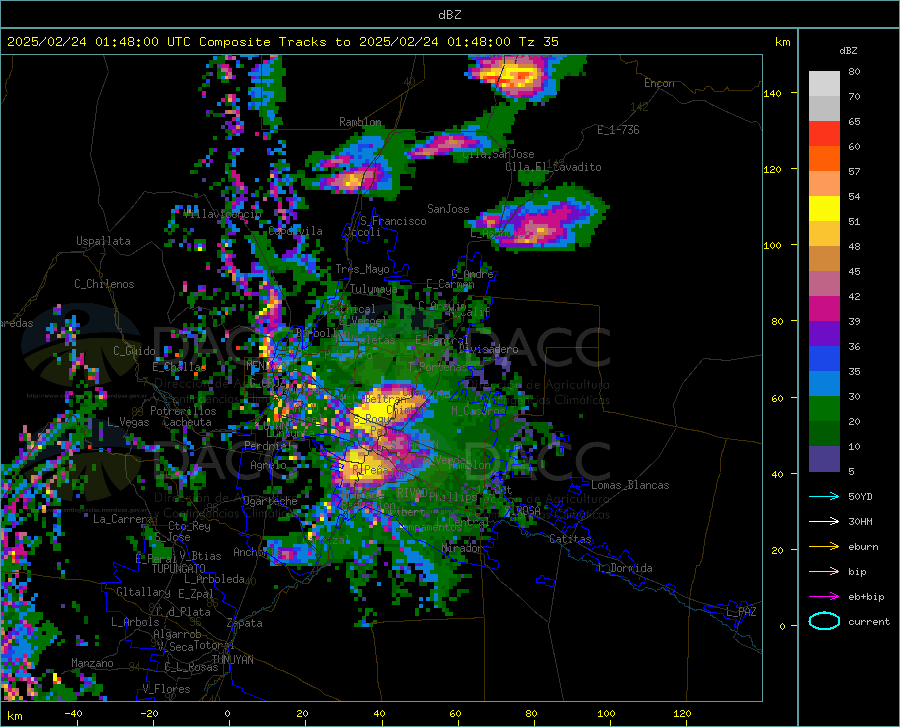Click the slate 10 dBZ legend swatch
Image resolution: width=900 pixels, height=727 pixels.
coord(824,458)
